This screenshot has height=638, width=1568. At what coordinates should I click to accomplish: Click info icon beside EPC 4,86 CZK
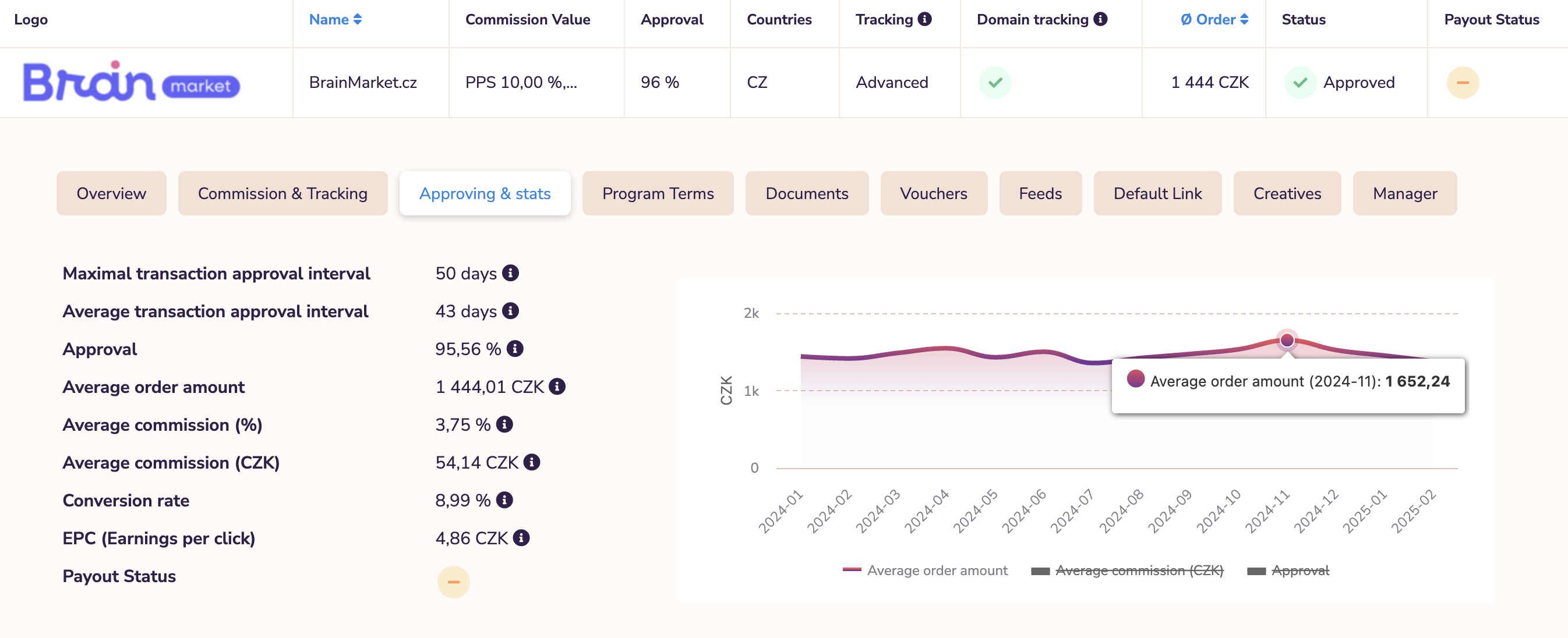point(521,538)
